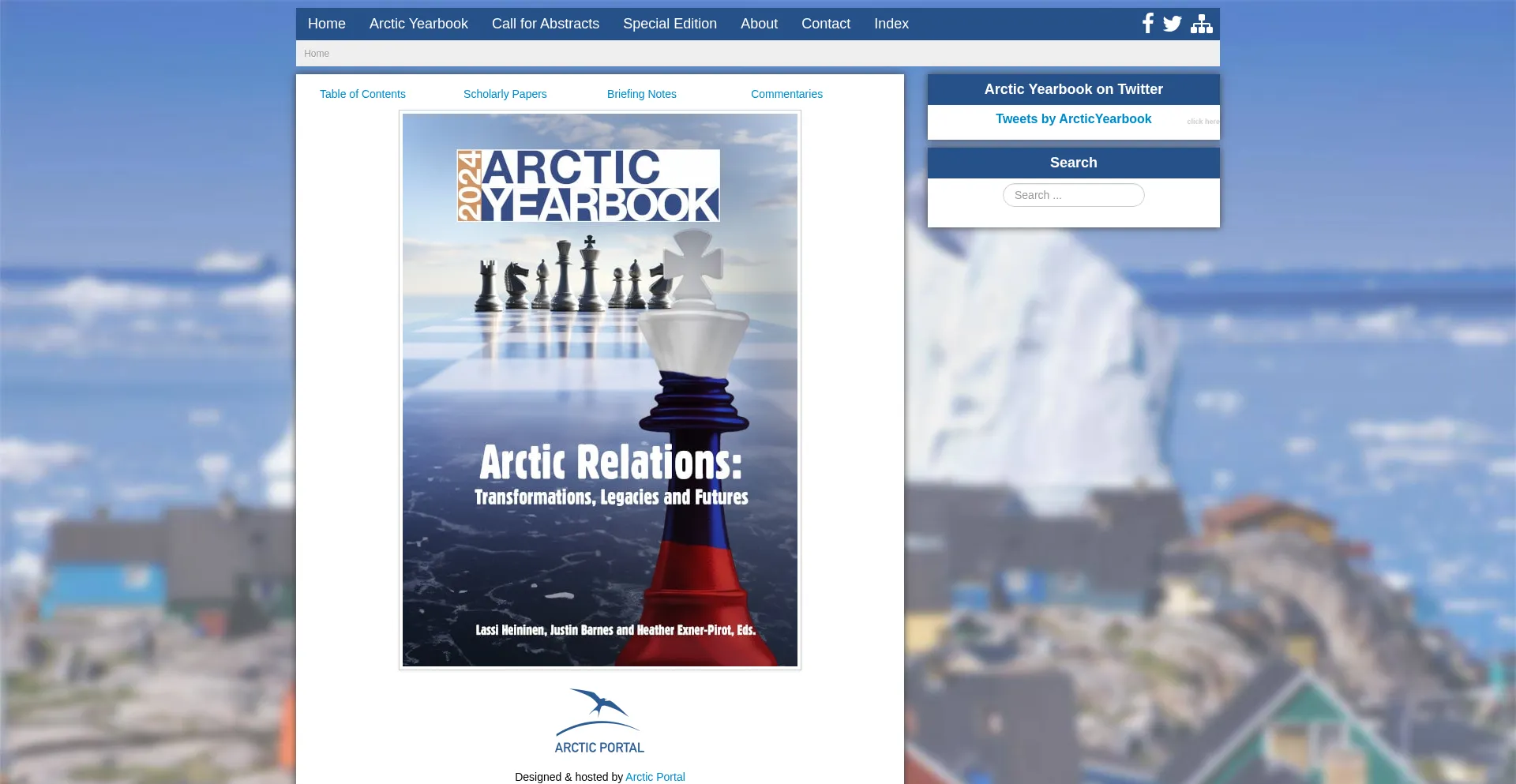The width and height of the screenshot is (1516, 784).
Task: Open the About page
Action: 759,24
